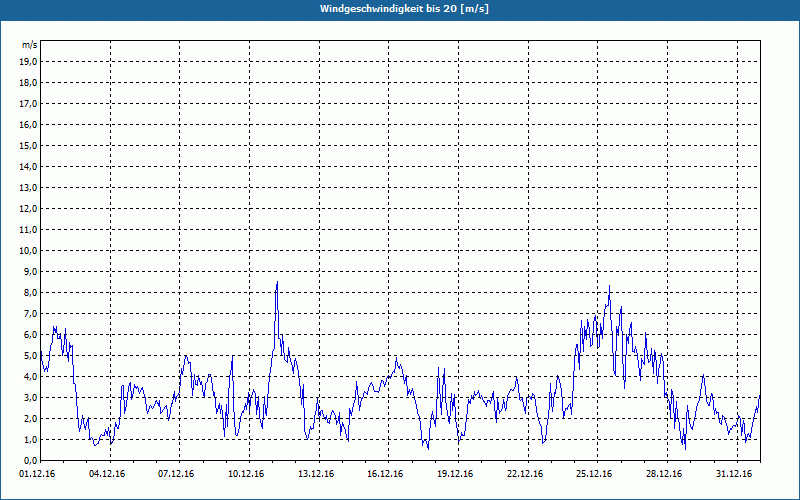800x500 pixels.
Task: Click the 13,0 y-axis label
Action: click(x=28, y=187)
